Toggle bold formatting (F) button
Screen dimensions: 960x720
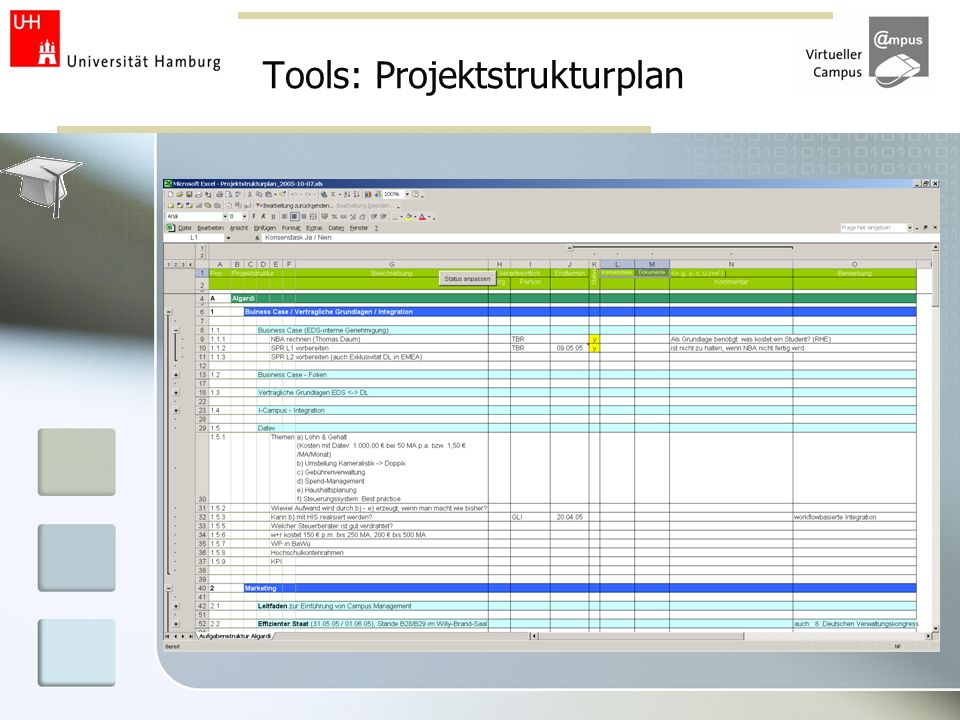tap(253, 216)
